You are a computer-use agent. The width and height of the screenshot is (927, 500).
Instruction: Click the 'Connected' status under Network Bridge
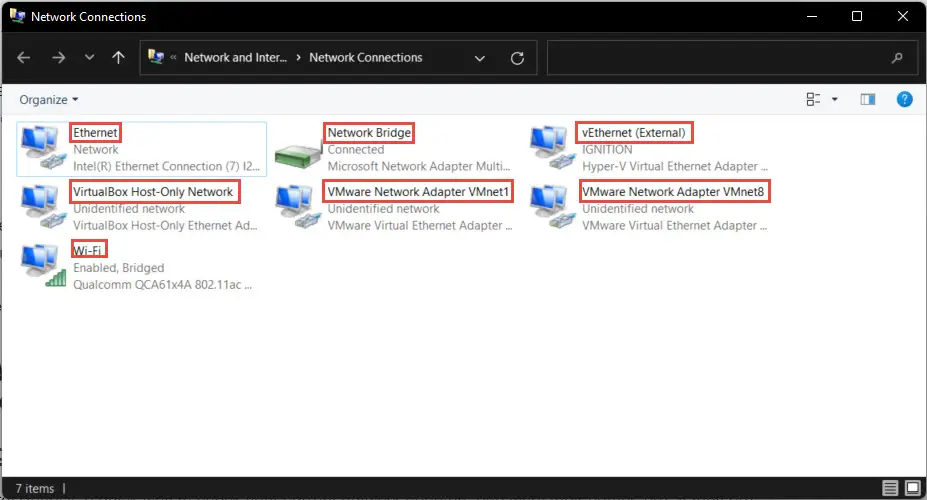click(356, 150)
